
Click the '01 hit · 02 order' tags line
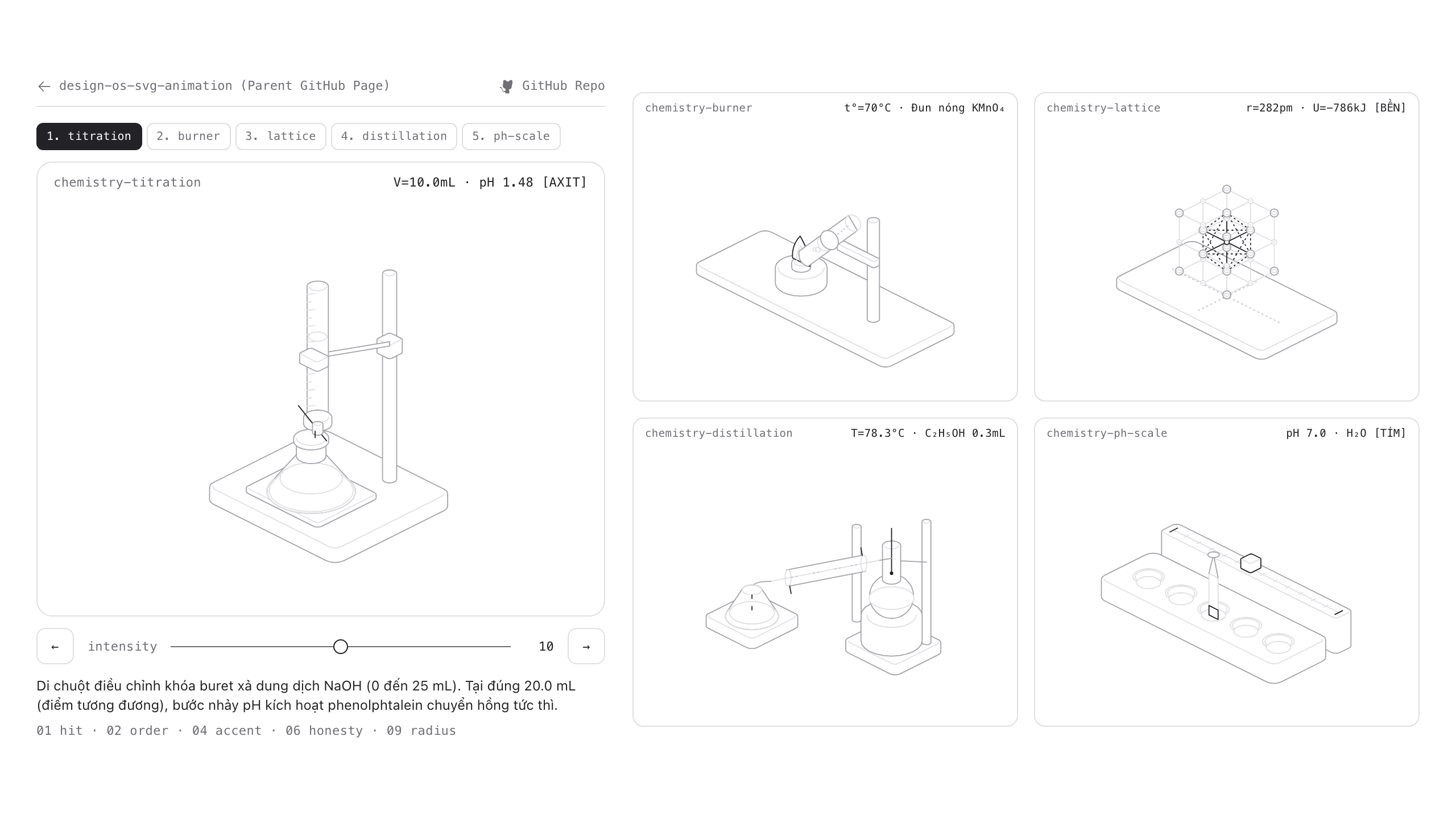point(246,731)
